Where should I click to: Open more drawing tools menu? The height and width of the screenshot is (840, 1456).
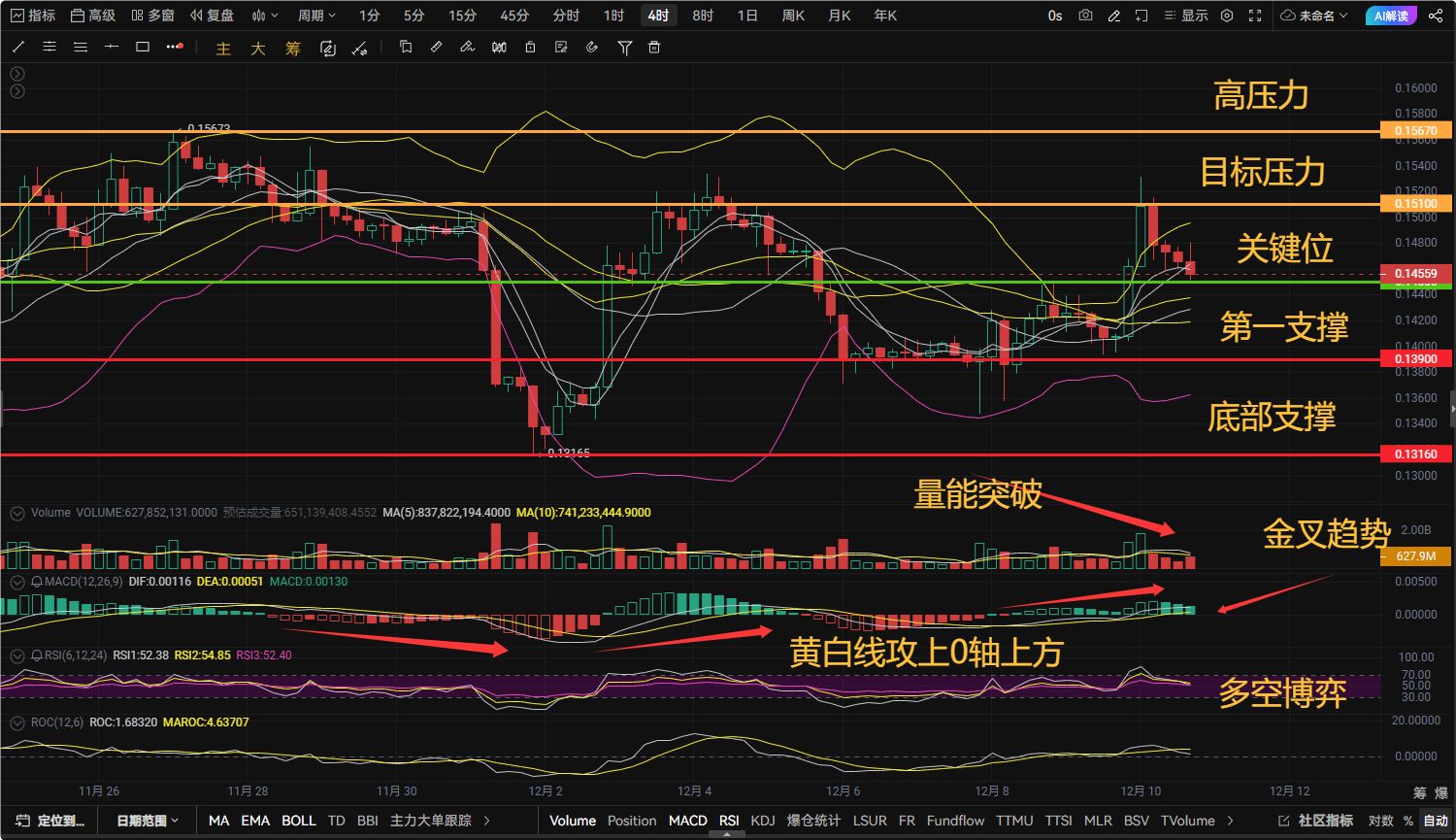point(175,47)
